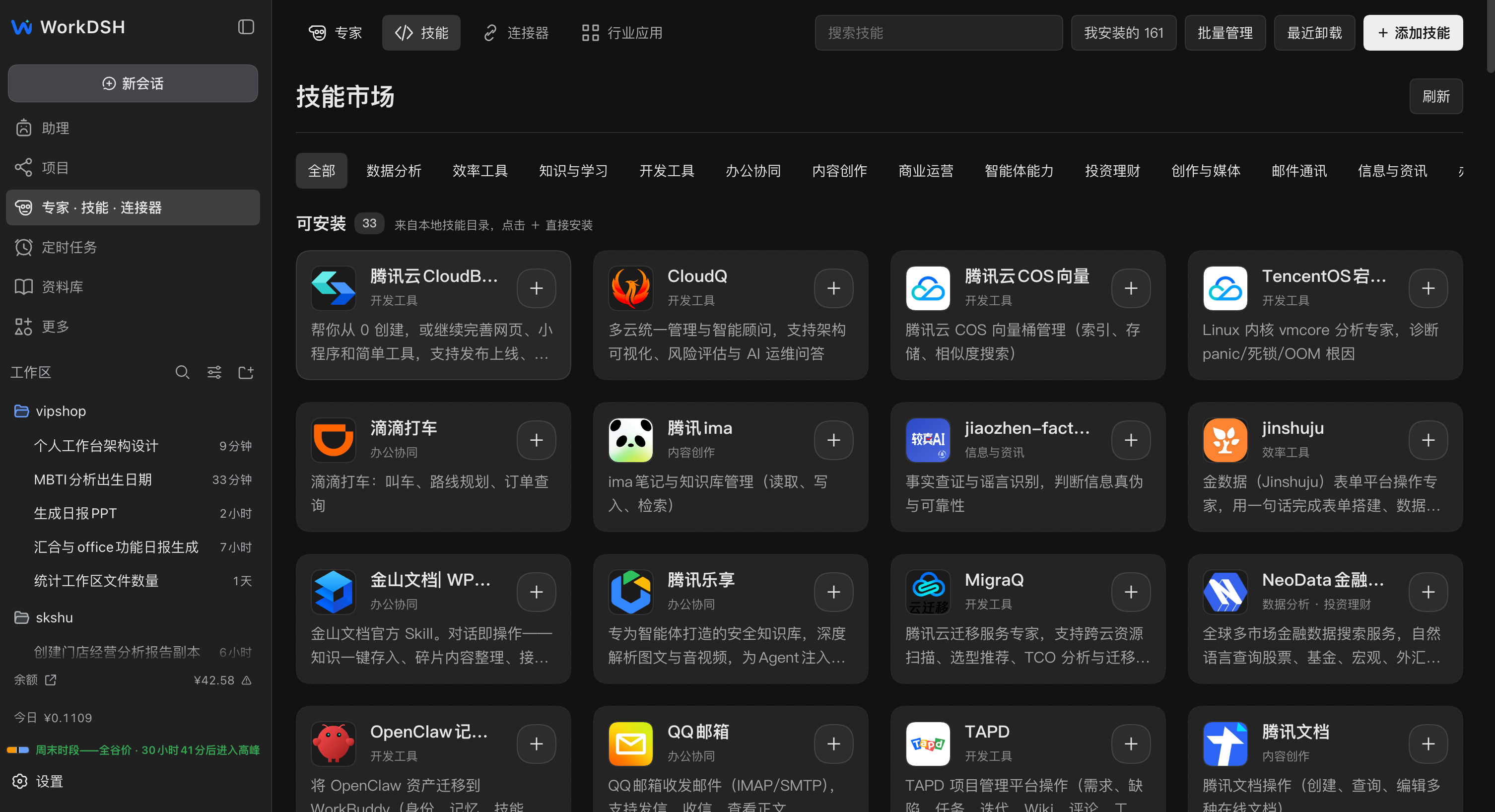Add 腾讯云 COS 向量 skill
The width and height of the screenshot is (1495, 812).
coord(1131,288)
